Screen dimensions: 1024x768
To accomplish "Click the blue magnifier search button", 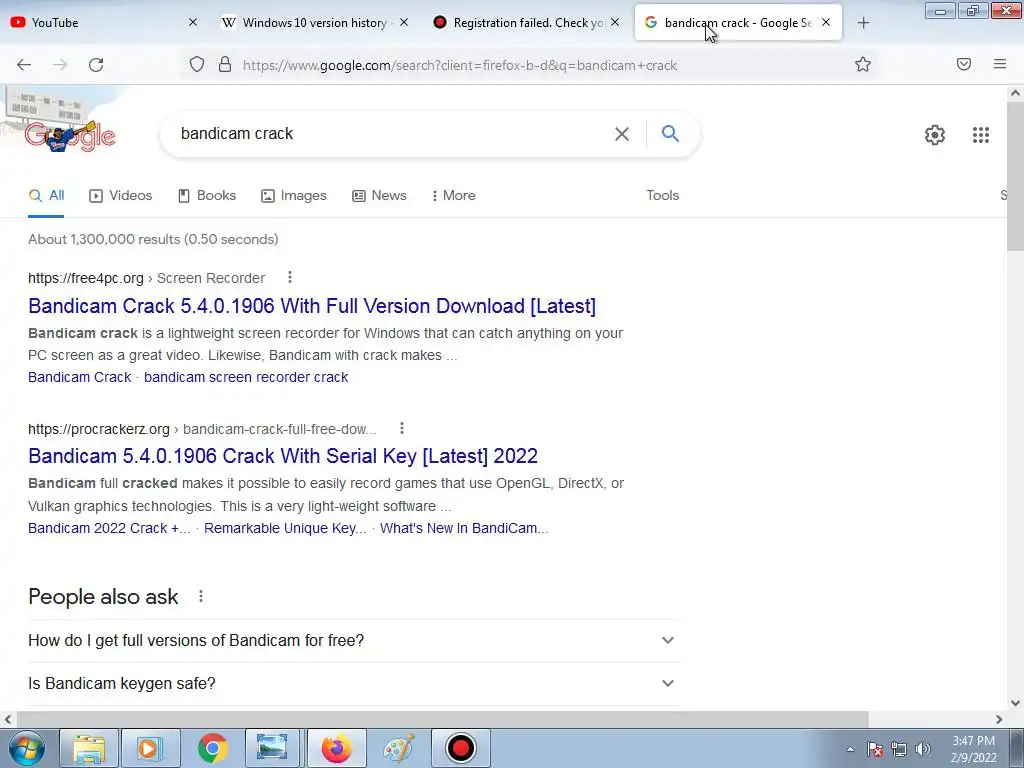I will tap(670, 133).
